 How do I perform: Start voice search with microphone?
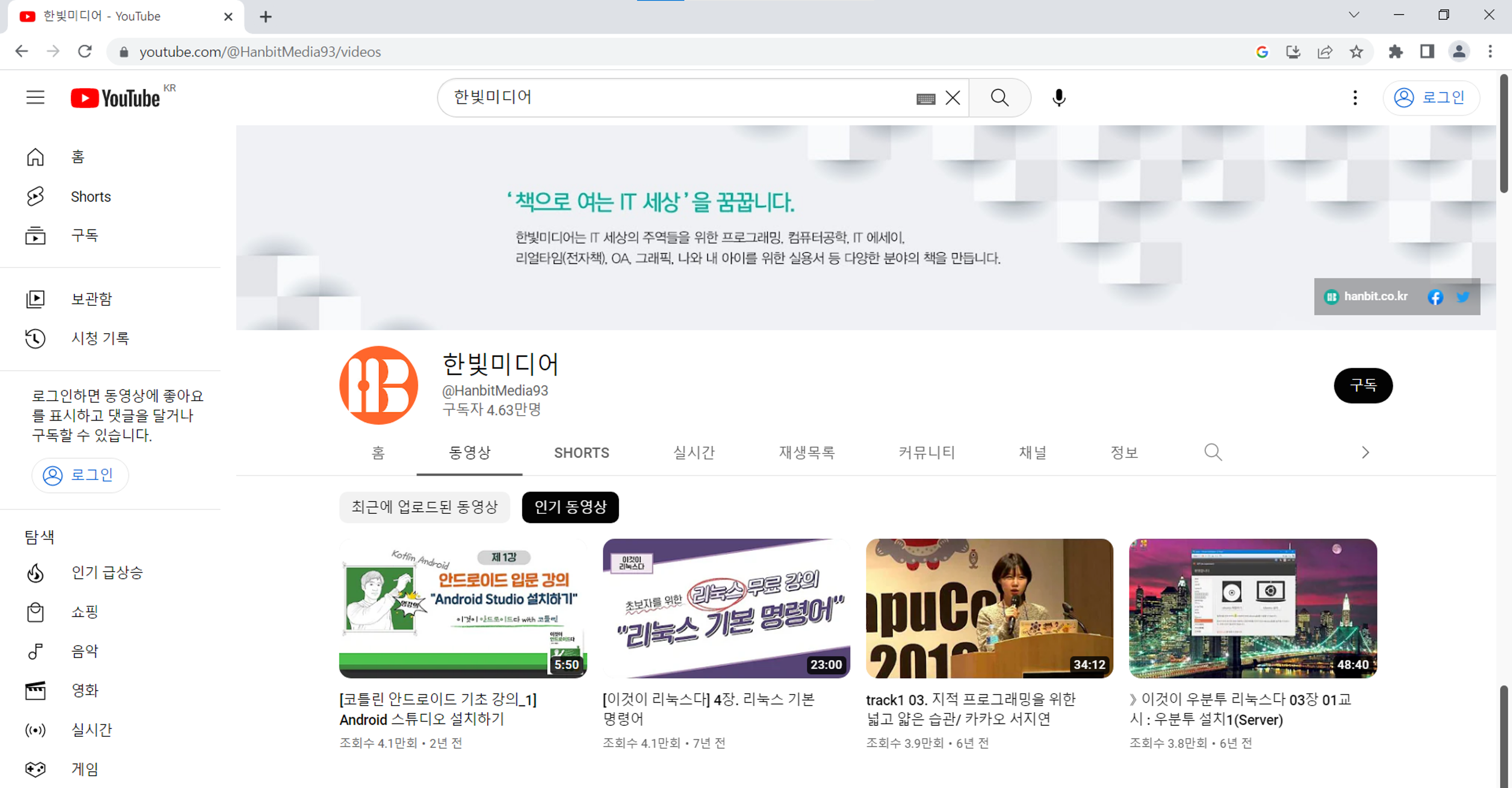pos(1059,97)
